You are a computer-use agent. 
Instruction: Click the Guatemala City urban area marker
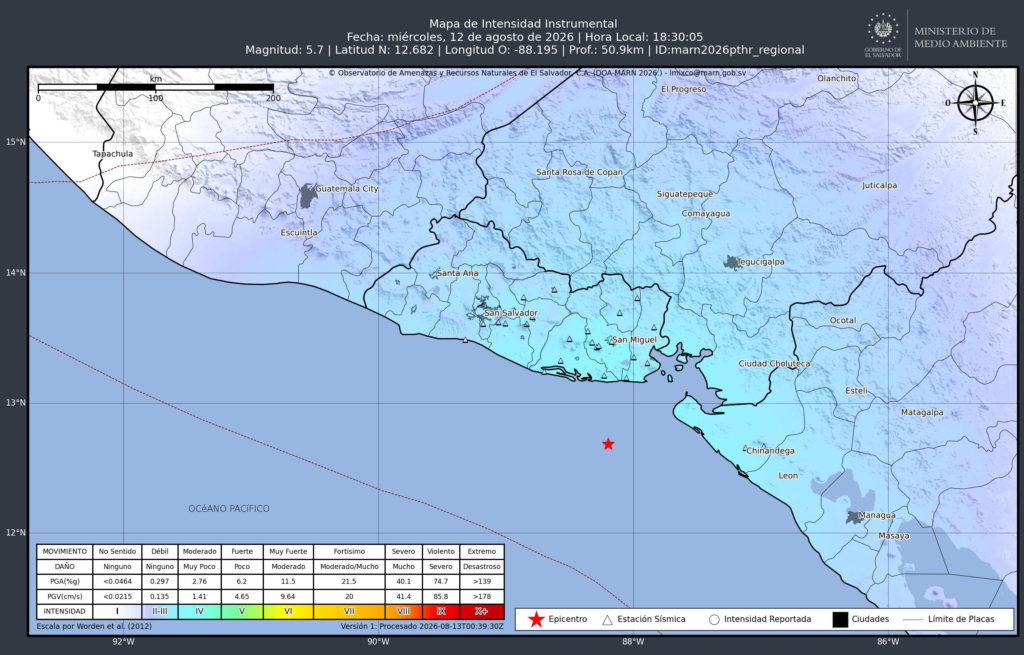pyautogui.click(x=308, y=195)
